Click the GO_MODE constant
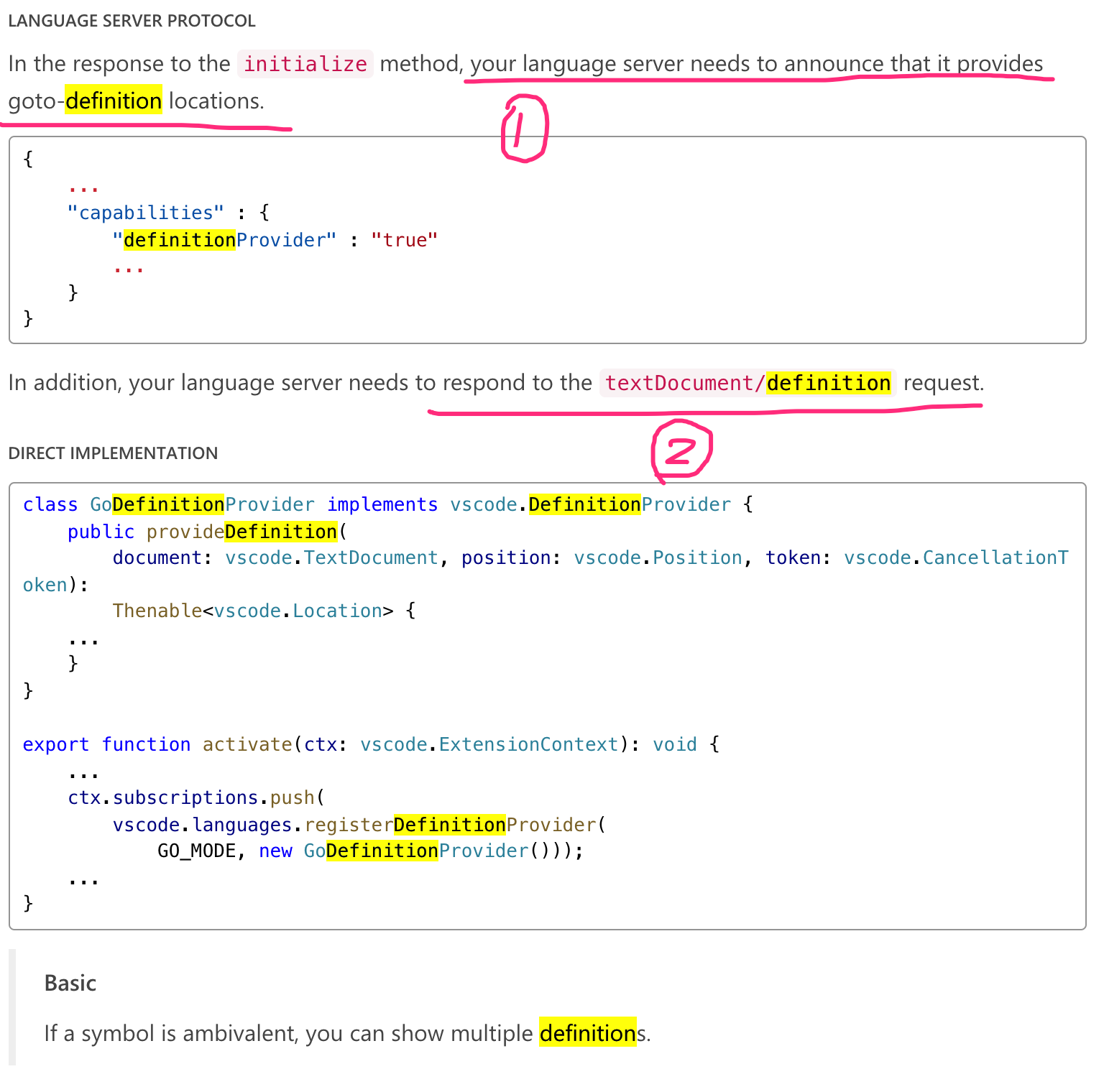Image resolution: width=1104 pixels, height=1092 pixels. (x=196, y=851)
